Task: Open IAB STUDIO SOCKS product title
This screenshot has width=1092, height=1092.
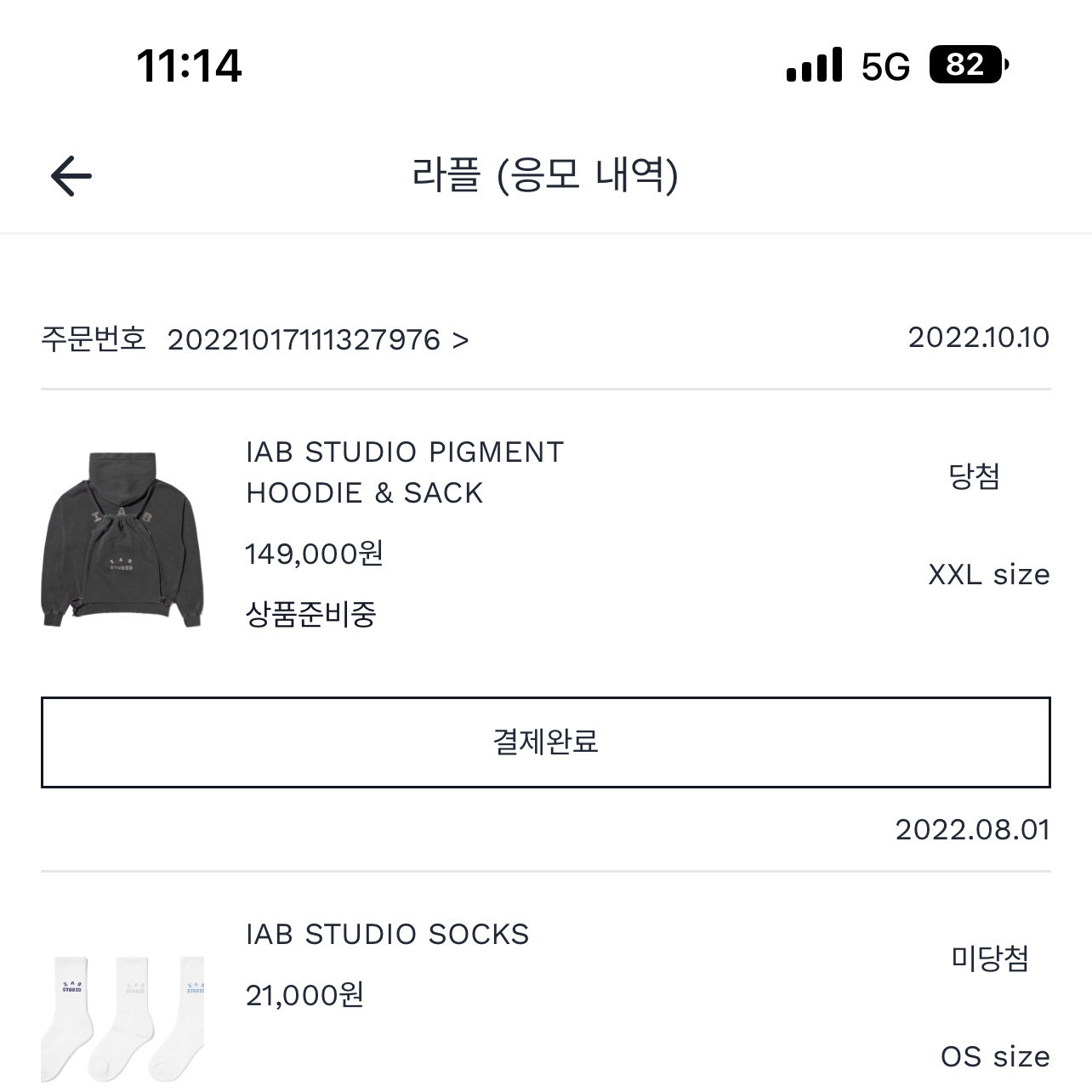Action: (387, 934)
